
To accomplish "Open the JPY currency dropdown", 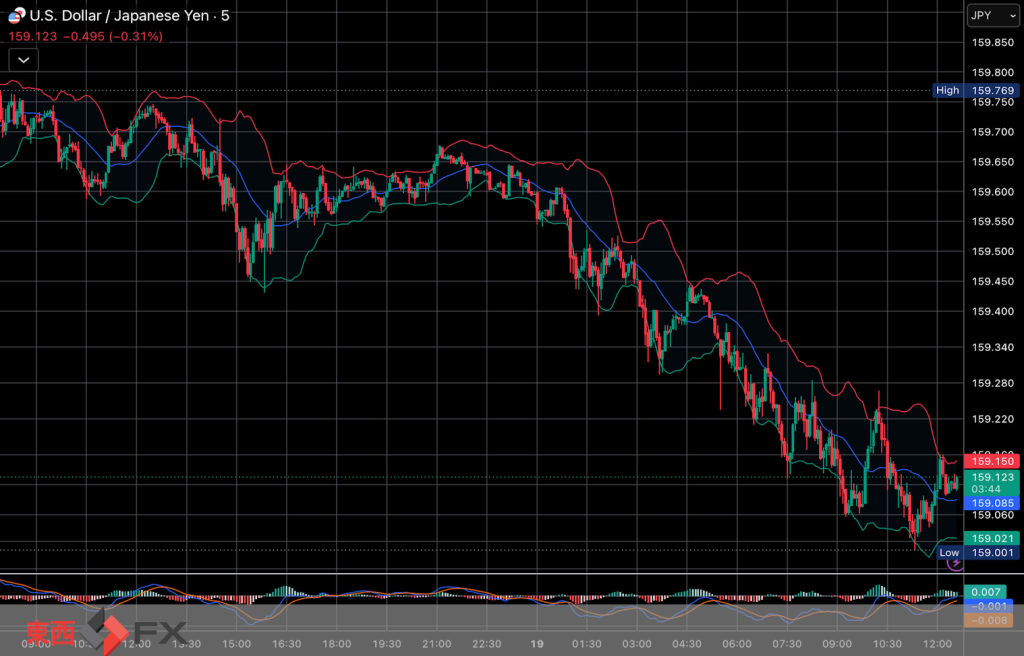I will coord(993,16).
